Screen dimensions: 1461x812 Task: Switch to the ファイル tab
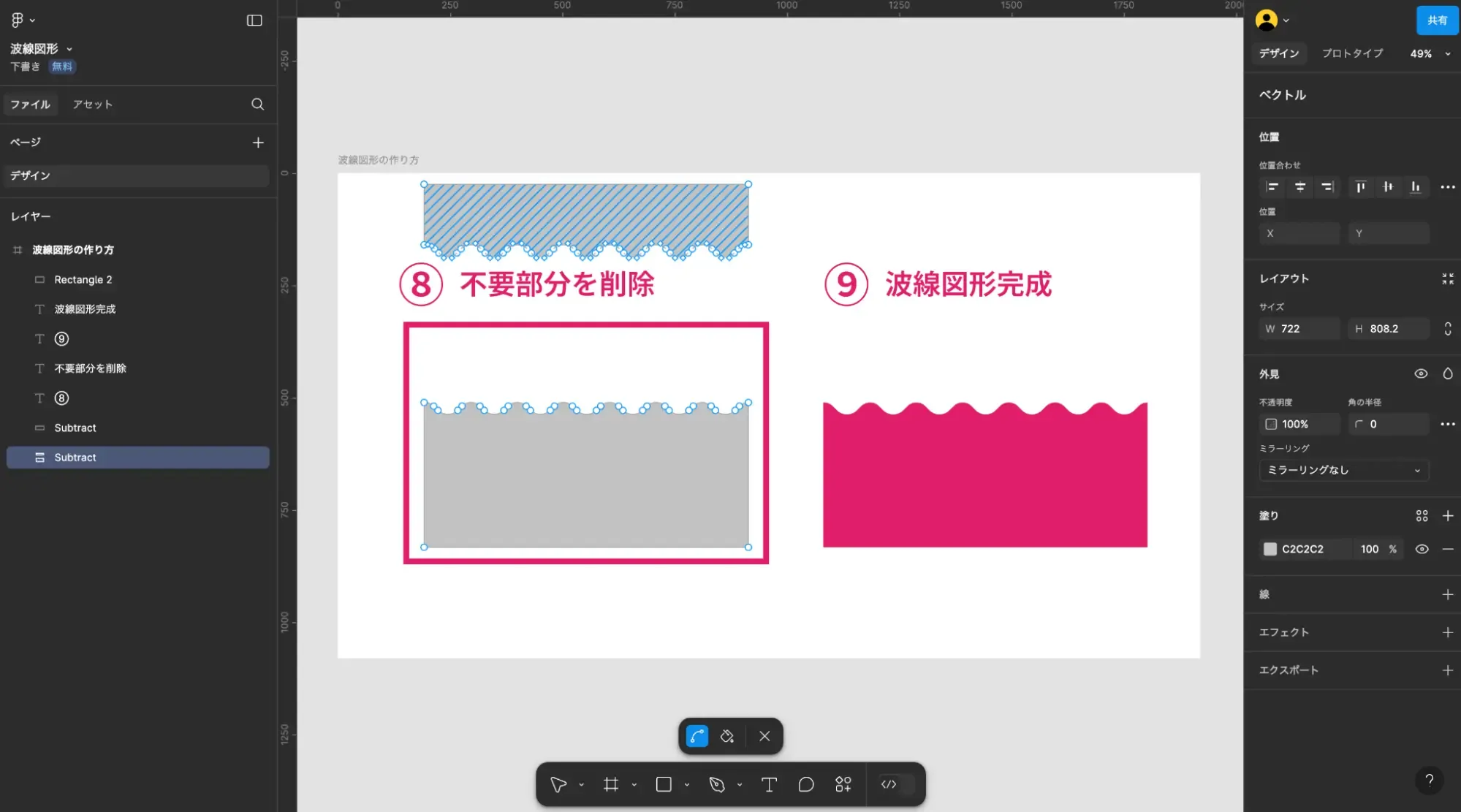pyautogui.click(x=30, y=105)
